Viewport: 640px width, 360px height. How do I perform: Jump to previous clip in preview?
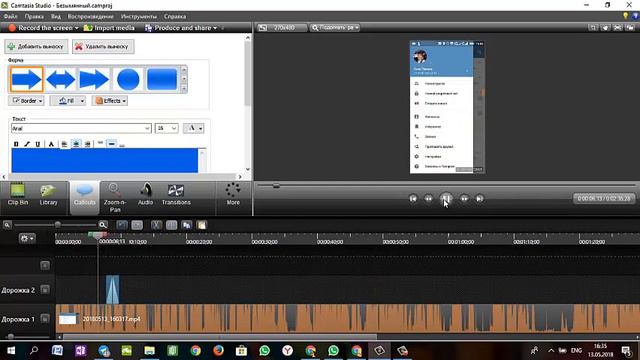[x=413, y=199]
